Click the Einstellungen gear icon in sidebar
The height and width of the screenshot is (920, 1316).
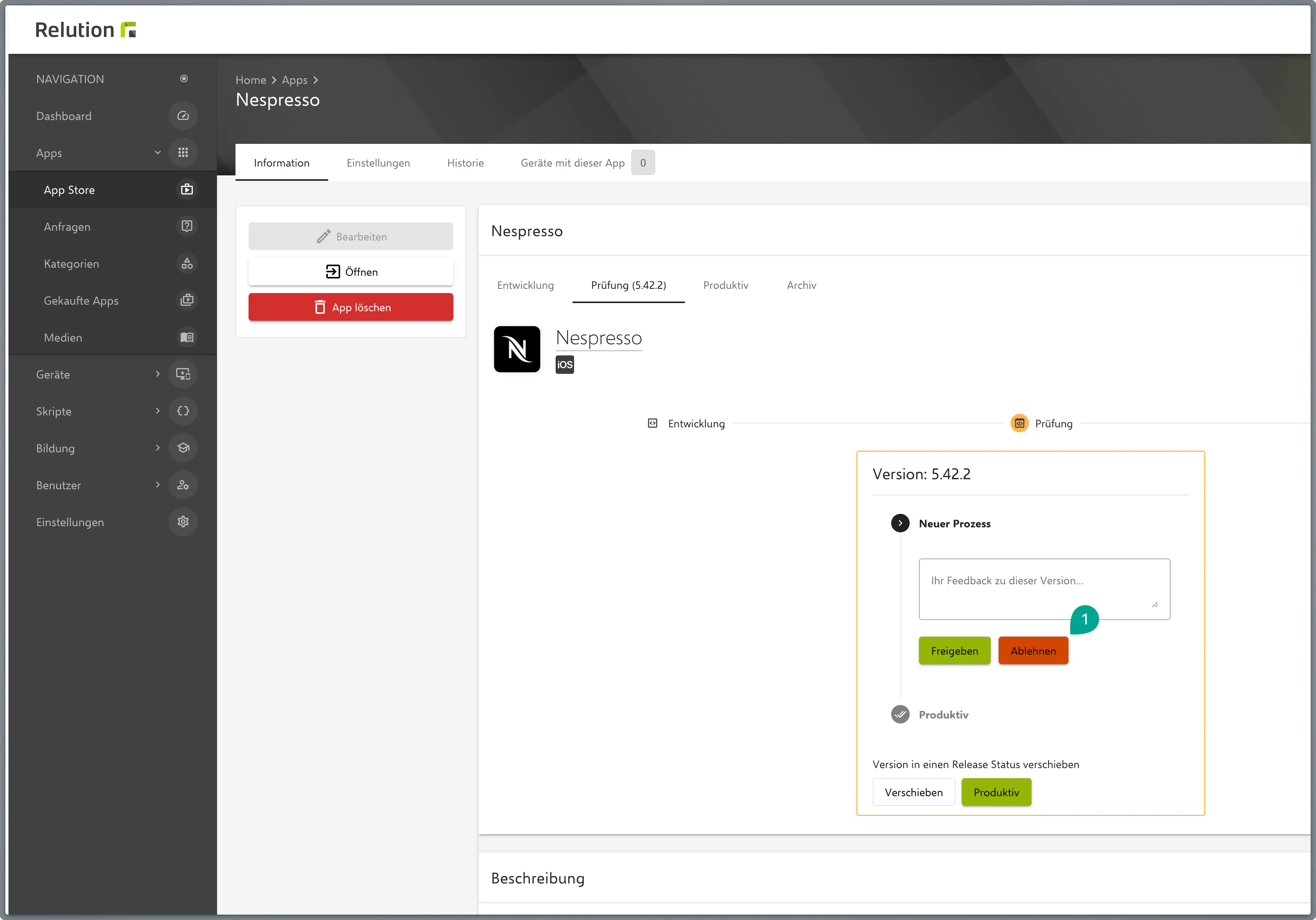coord(183,522)
